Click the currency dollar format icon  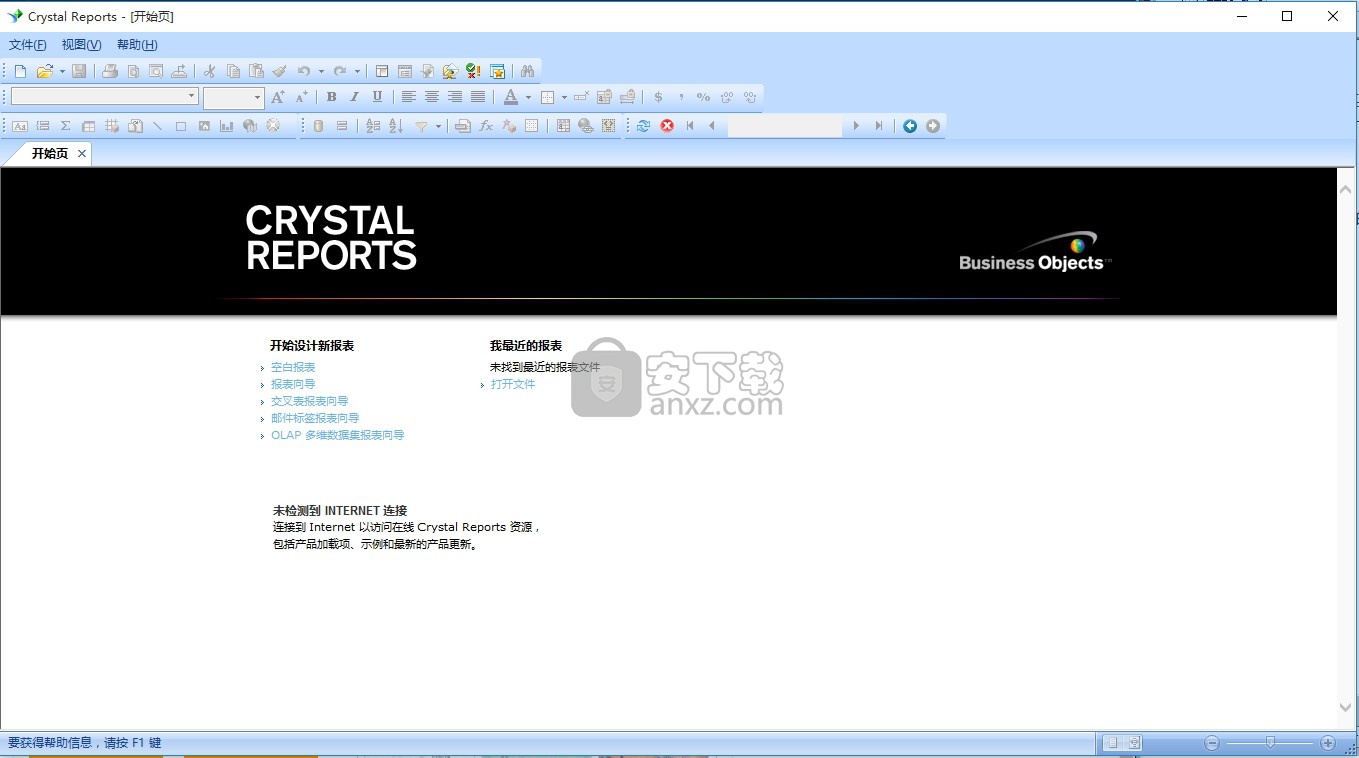(658, 97)
